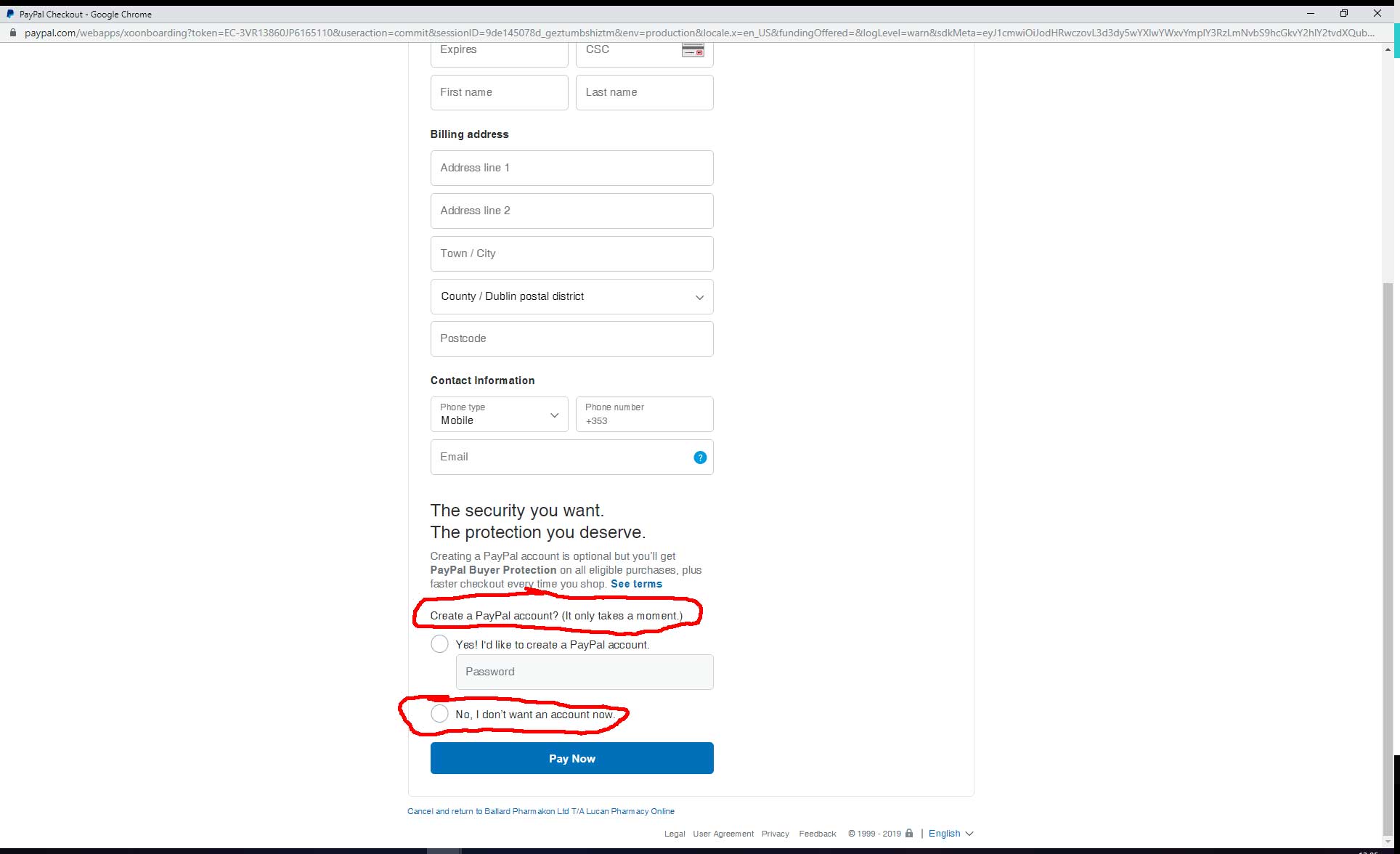Select No, I don't want an account
1400x854 pixels.
[x=439, y=714]
